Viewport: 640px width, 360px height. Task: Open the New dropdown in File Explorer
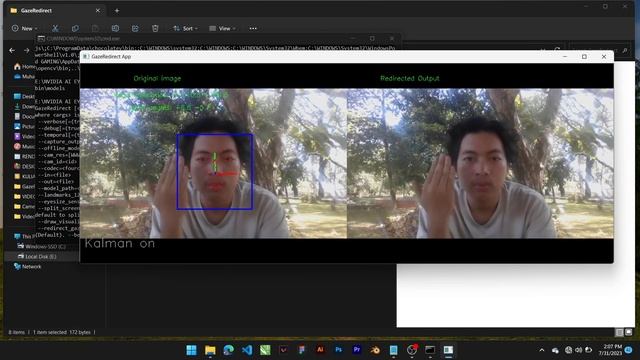pyautogui.click(x=24, y=29)
